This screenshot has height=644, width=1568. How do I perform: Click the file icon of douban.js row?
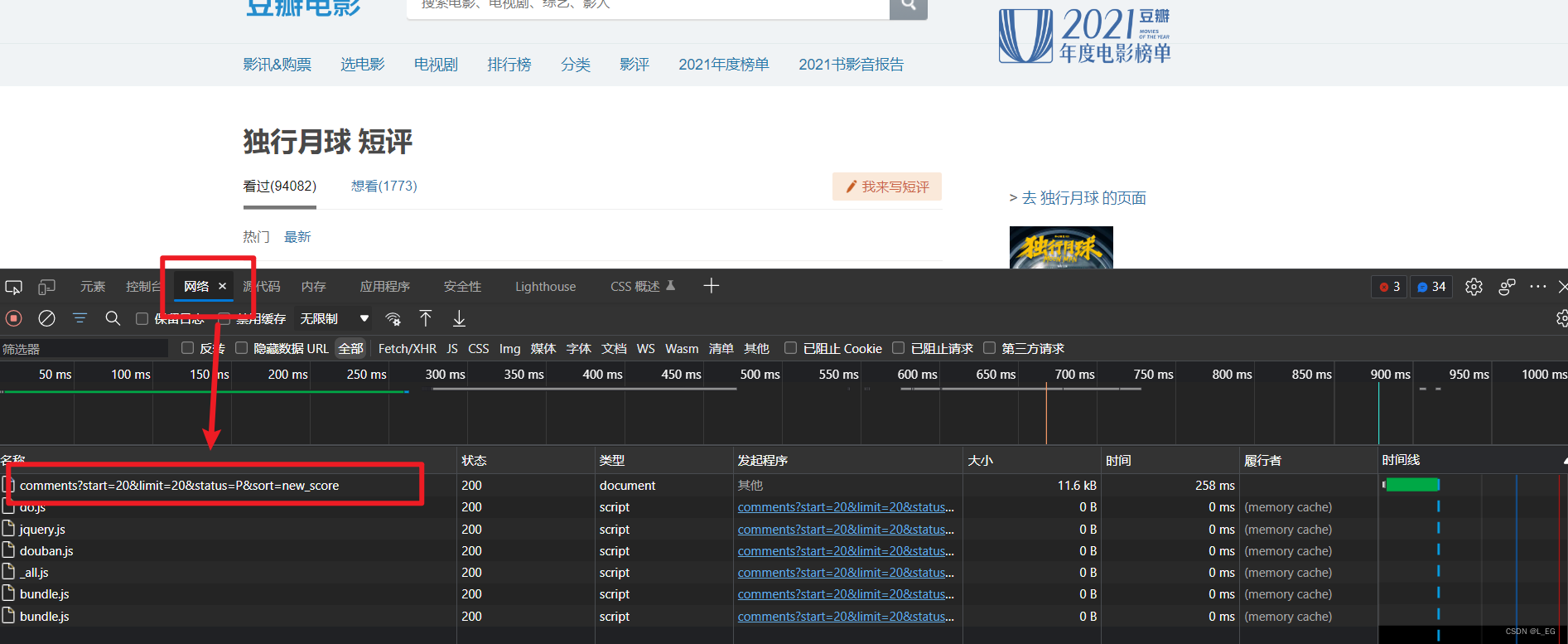click(9, 550)
